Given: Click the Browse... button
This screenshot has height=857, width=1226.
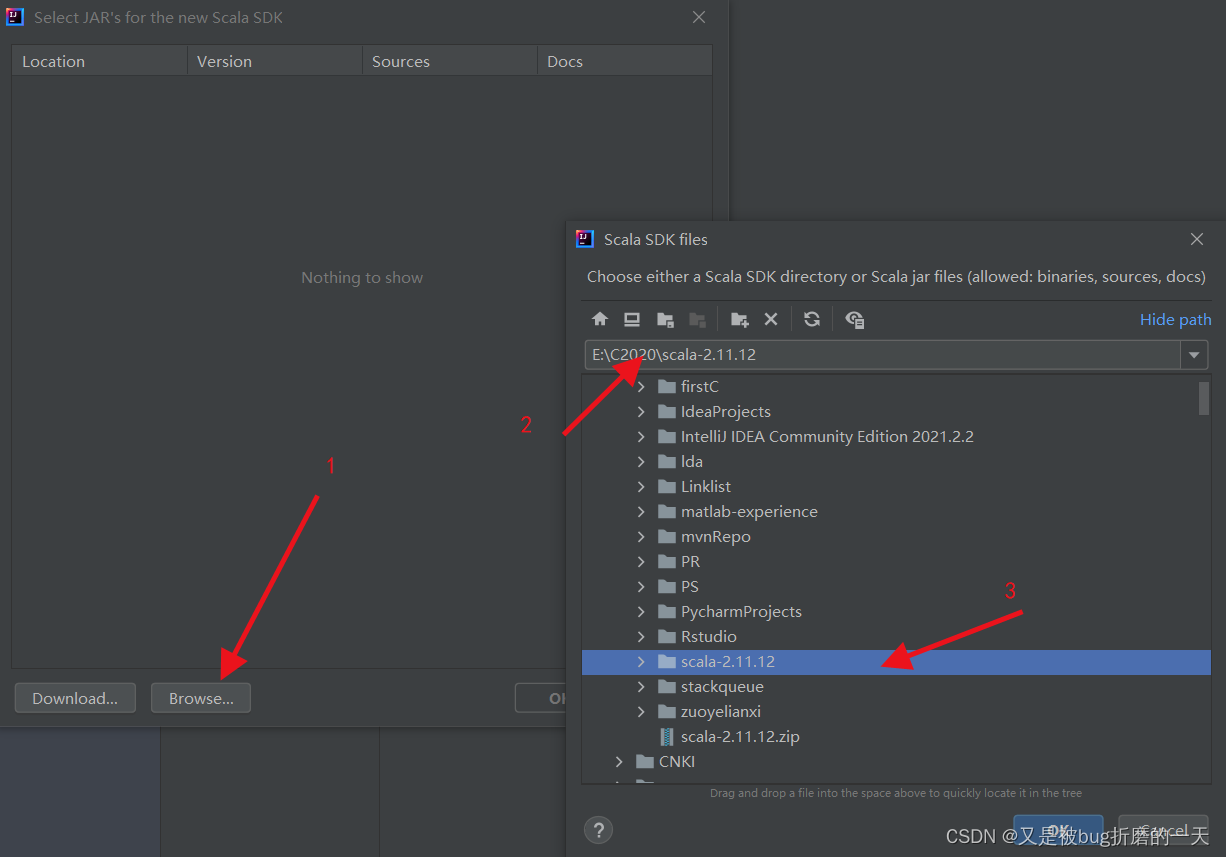Looking at the screenshot, I should pos(201,698).
